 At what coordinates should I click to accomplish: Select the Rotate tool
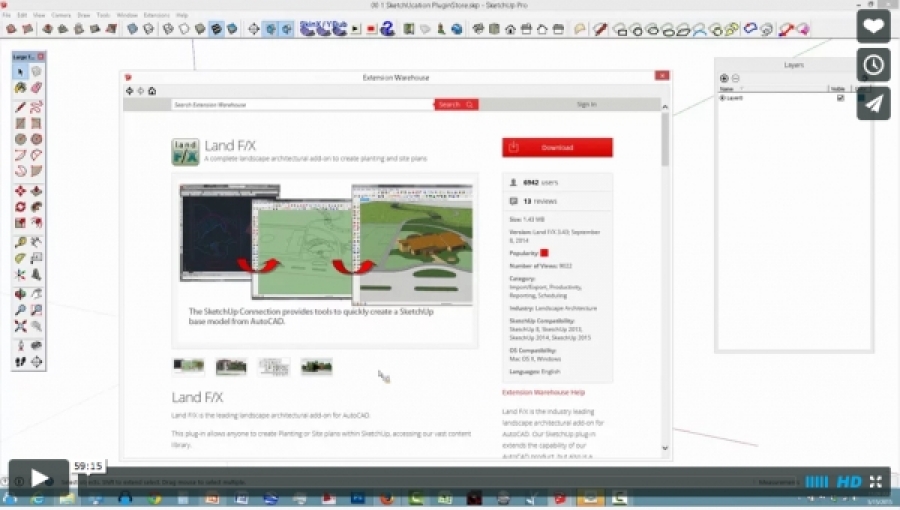click(x=21, y=207)
